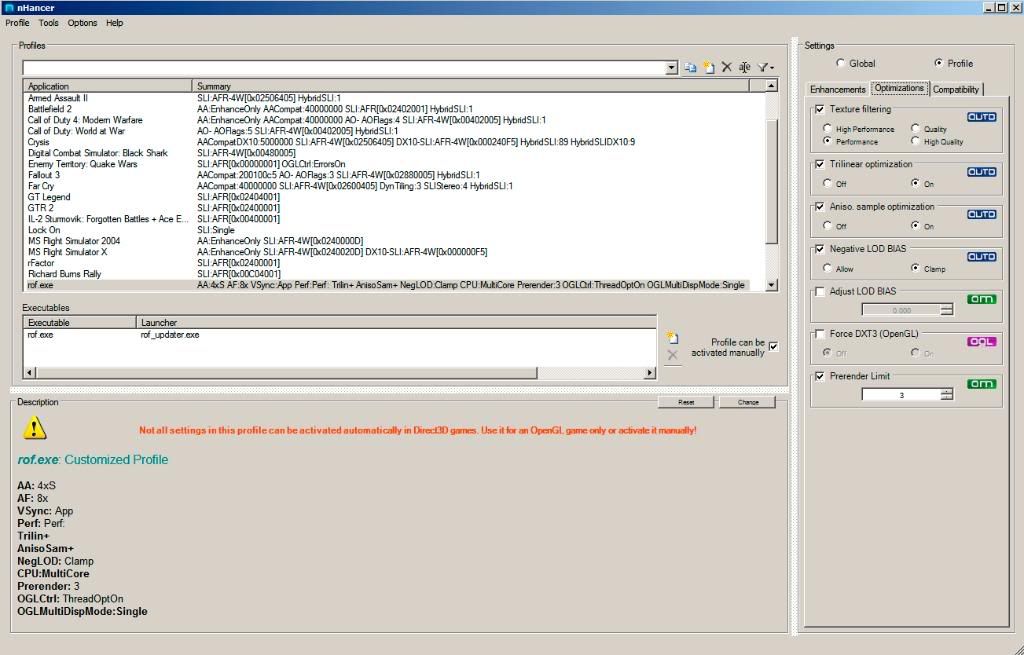Select the Optimizations tab
Screen dimensions: 1024x655
pyautogui.click(x=899, y=88)
